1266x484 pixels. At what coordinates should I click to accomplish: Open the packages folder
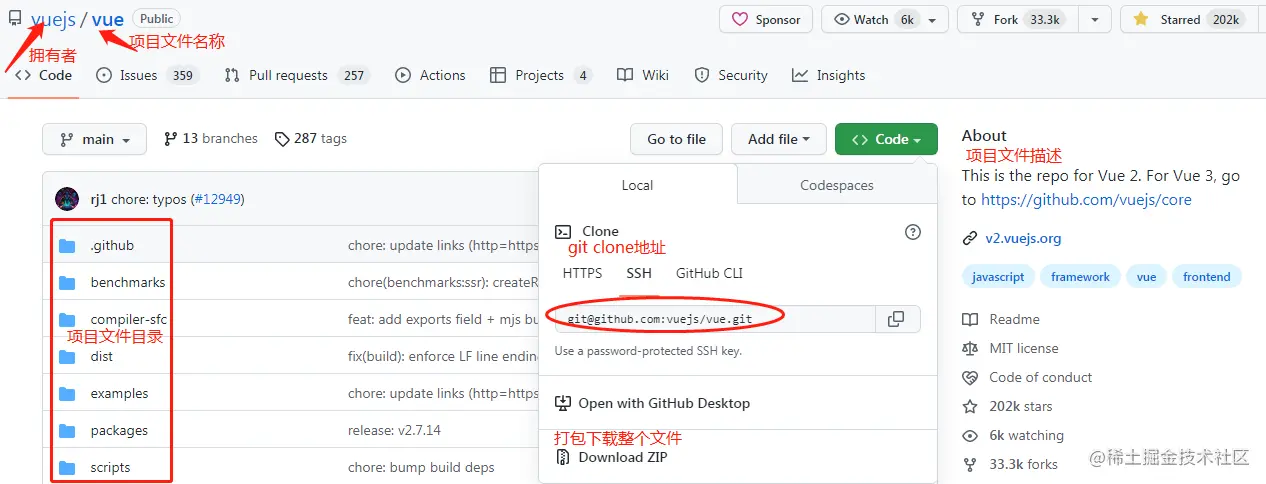coord(119,430)
